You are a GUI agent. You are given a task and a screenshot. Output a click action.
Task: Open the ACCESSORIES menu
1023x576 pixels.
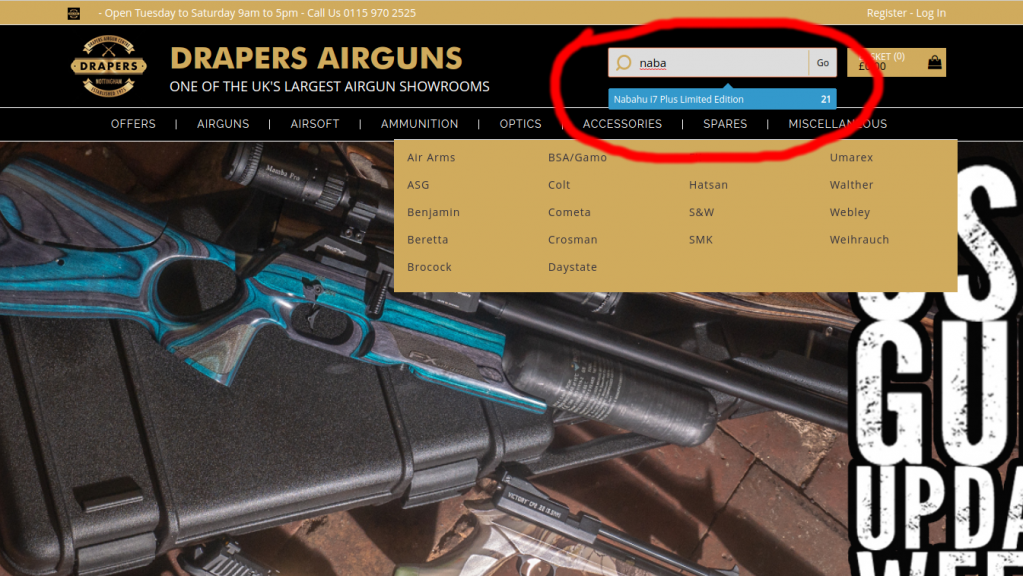point(622,124)
